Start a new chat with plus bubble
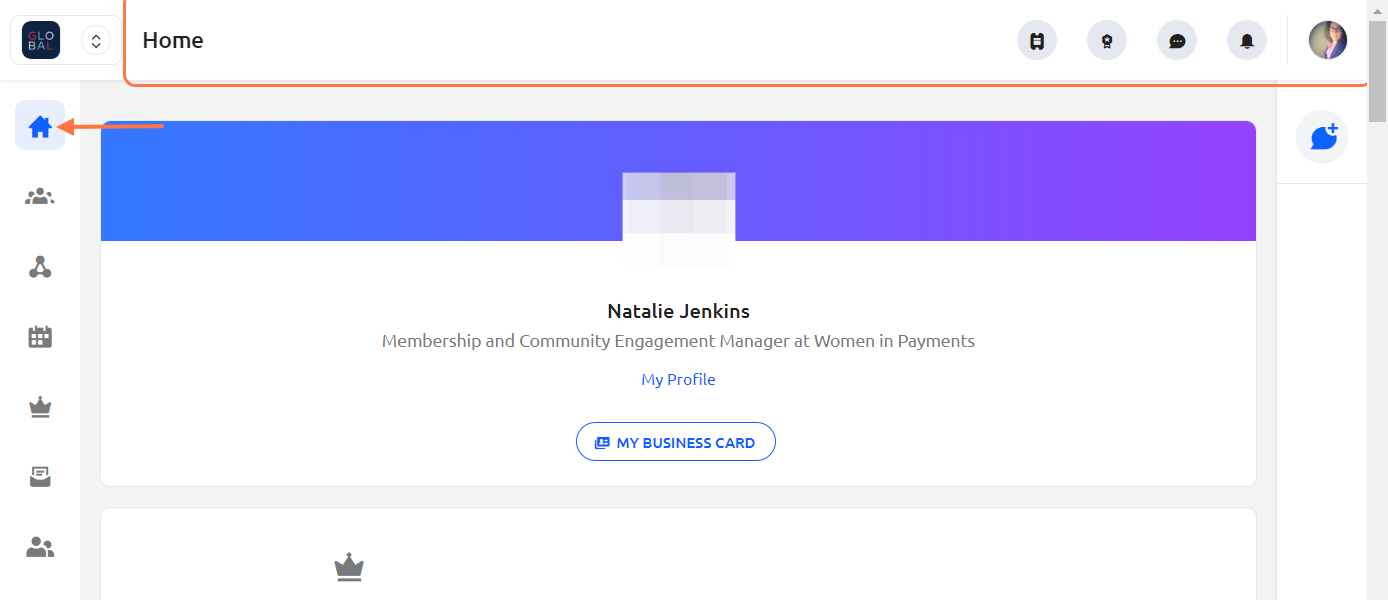The width and height of the screenshot is (1388, 600). (x=1322, y=136)
